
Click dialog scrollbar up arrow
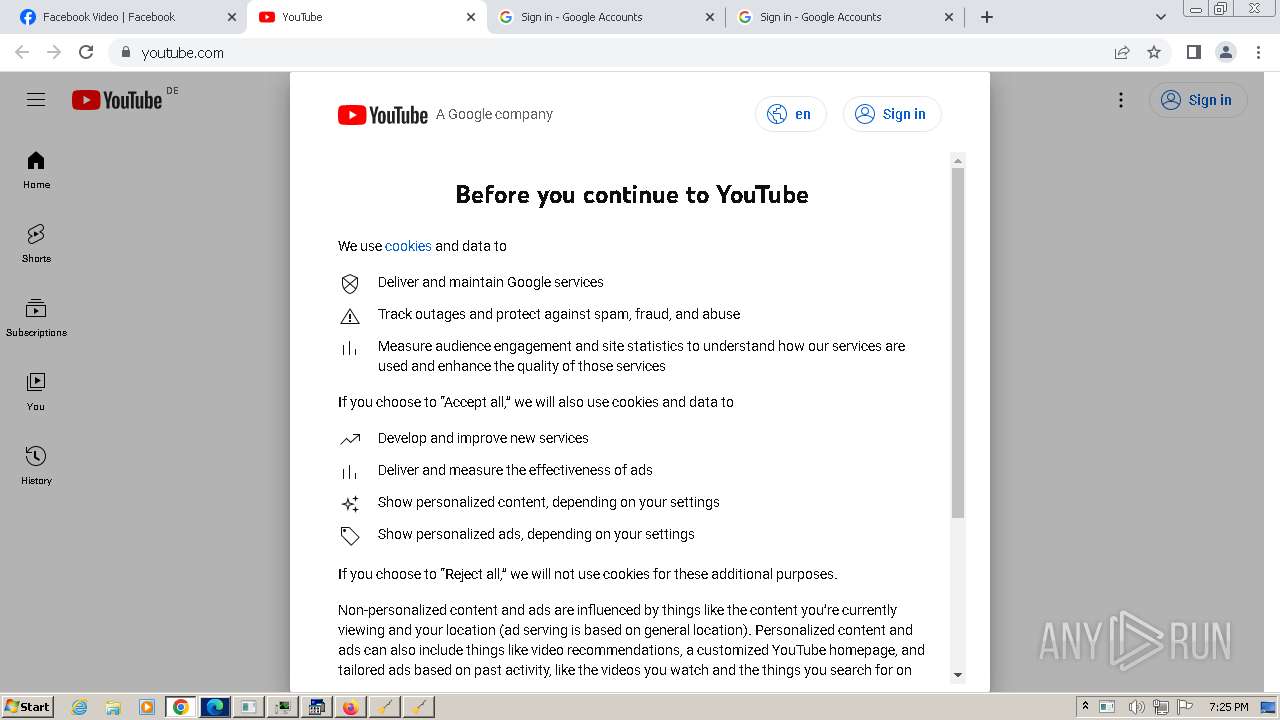pos(958,161)
